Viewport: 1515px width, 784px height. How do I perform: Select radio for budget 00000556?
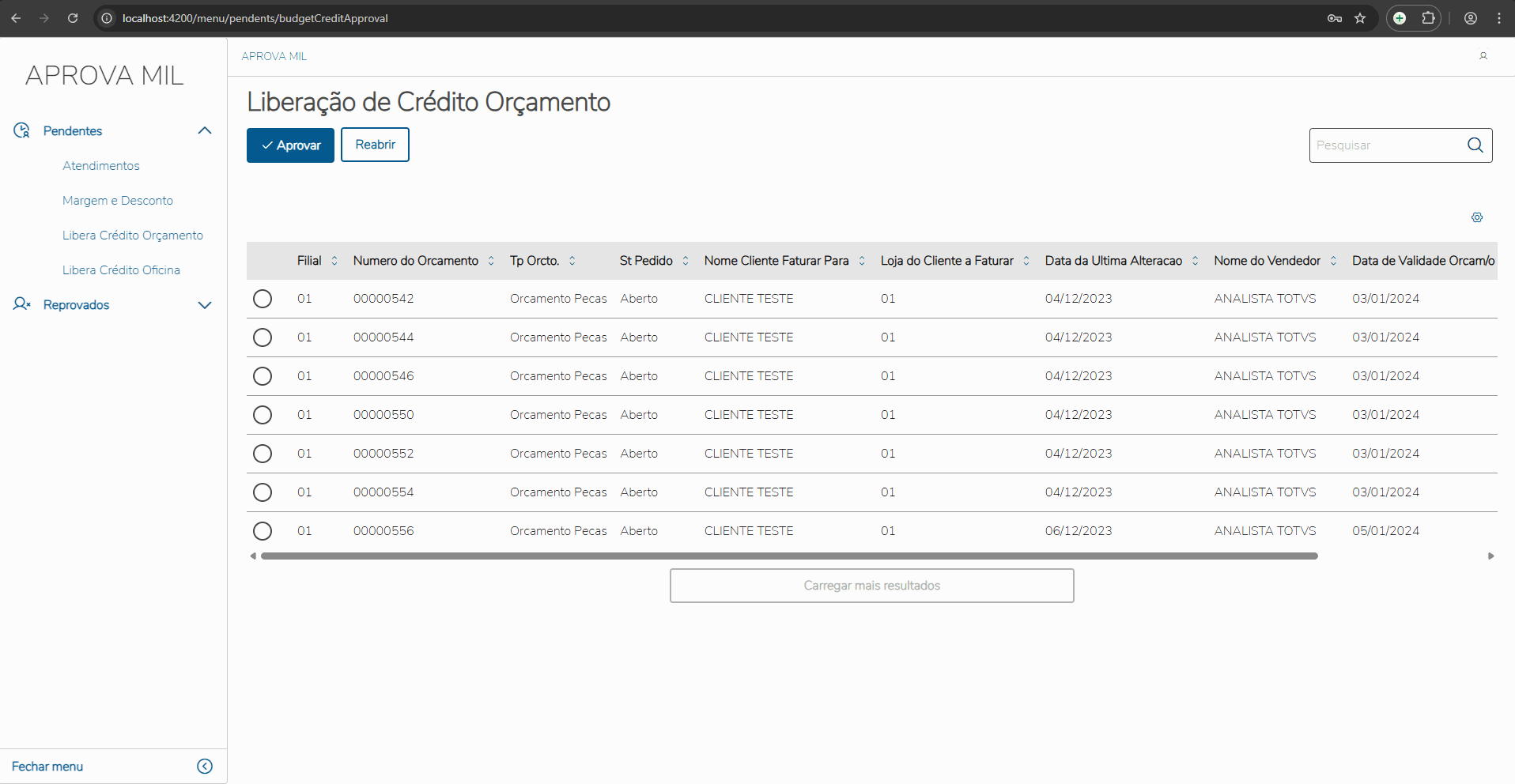click(263, 531)
